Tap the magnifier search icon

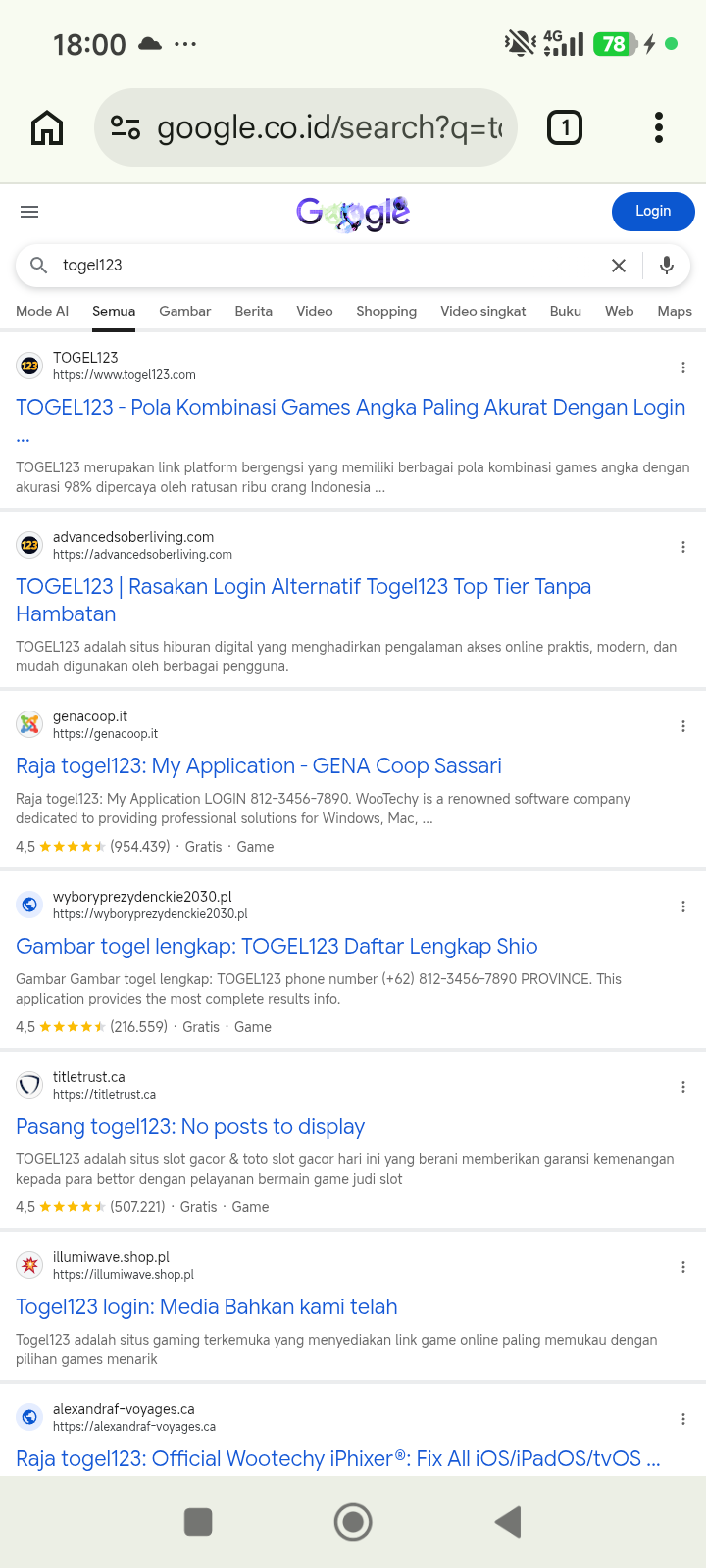pos(38,266)
